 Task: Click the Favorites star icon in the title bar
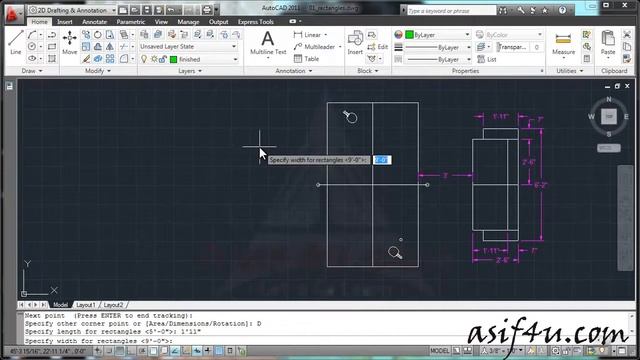pos(544,11)
